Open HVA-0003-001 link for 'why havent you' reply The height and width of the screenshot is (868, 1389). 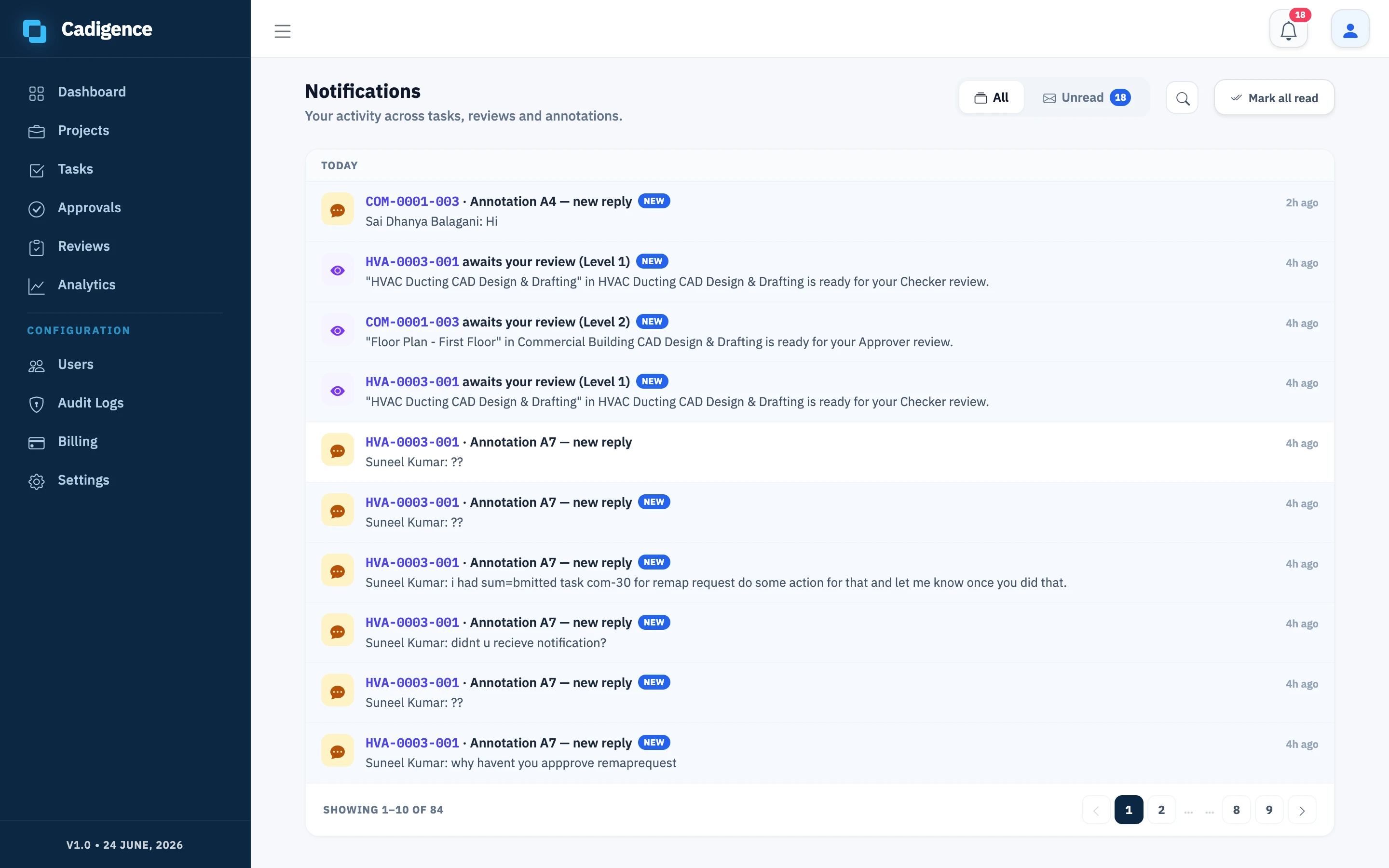(x=412, y=743)
